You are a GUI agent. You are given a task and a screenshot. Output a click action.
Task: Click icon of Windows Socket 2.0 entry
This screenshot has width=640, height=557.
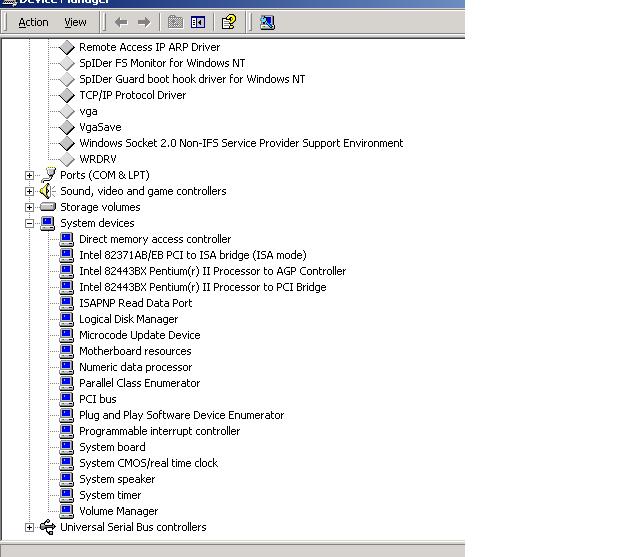click(67, 143)
